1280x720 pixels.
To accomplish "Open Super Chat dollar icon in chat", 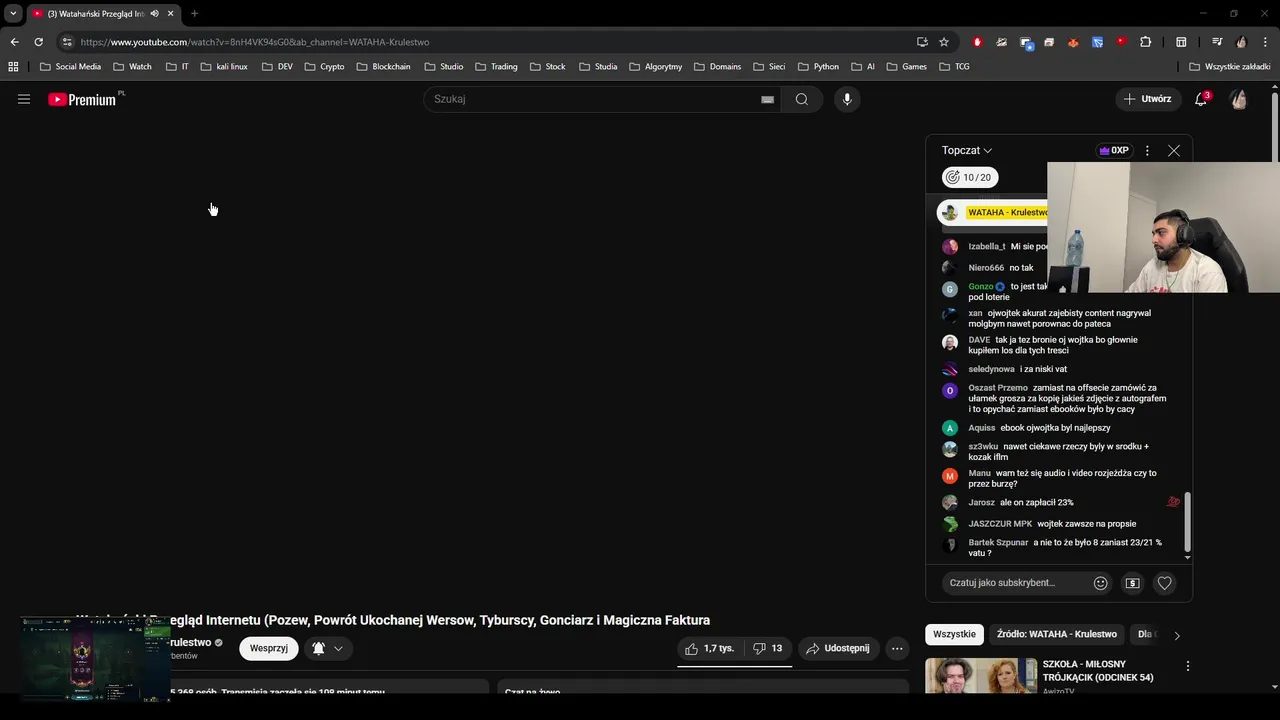I will coord(1132,583).
